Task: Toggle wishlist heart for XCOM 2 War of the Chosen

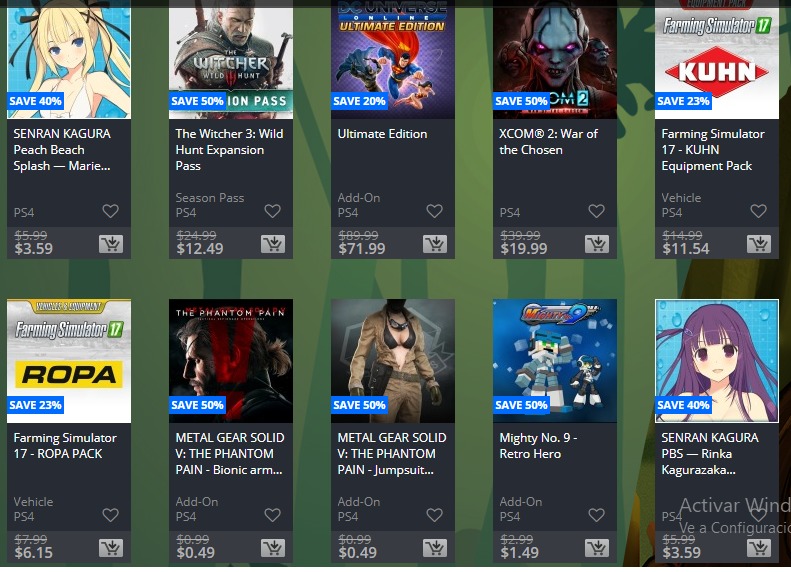Action: (x=596, y=211)
